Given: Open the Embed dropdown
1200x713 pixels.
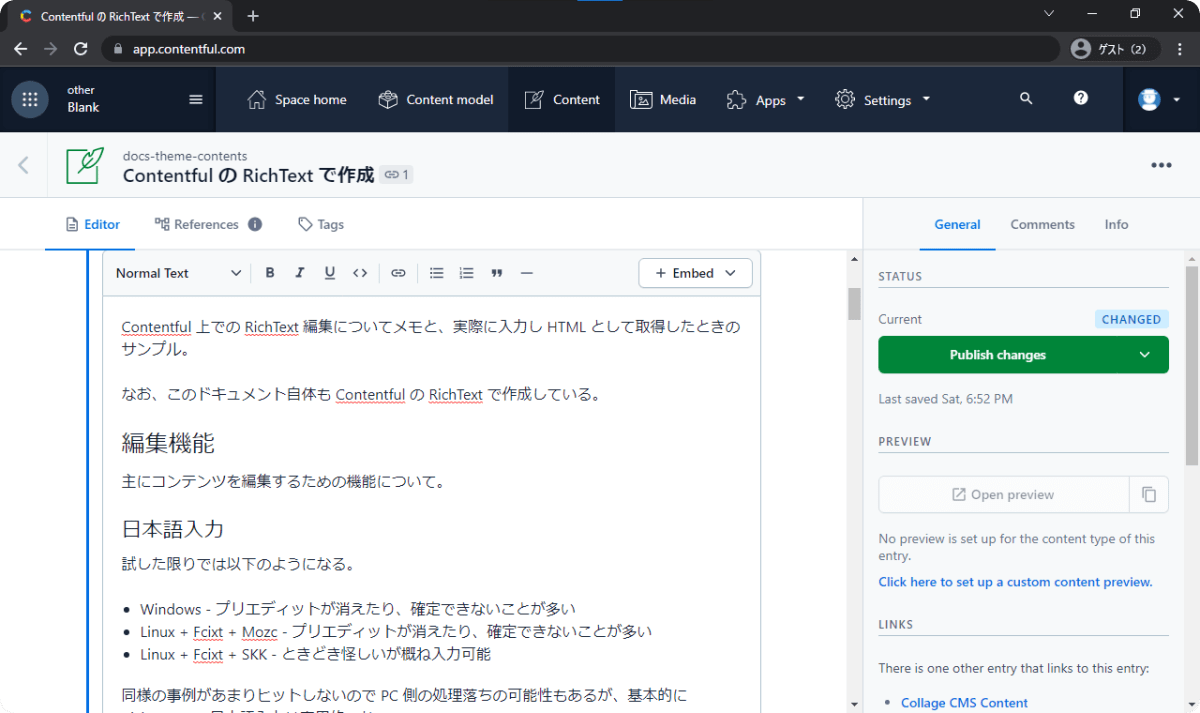Looking at the screenshot, I should 696,273.
